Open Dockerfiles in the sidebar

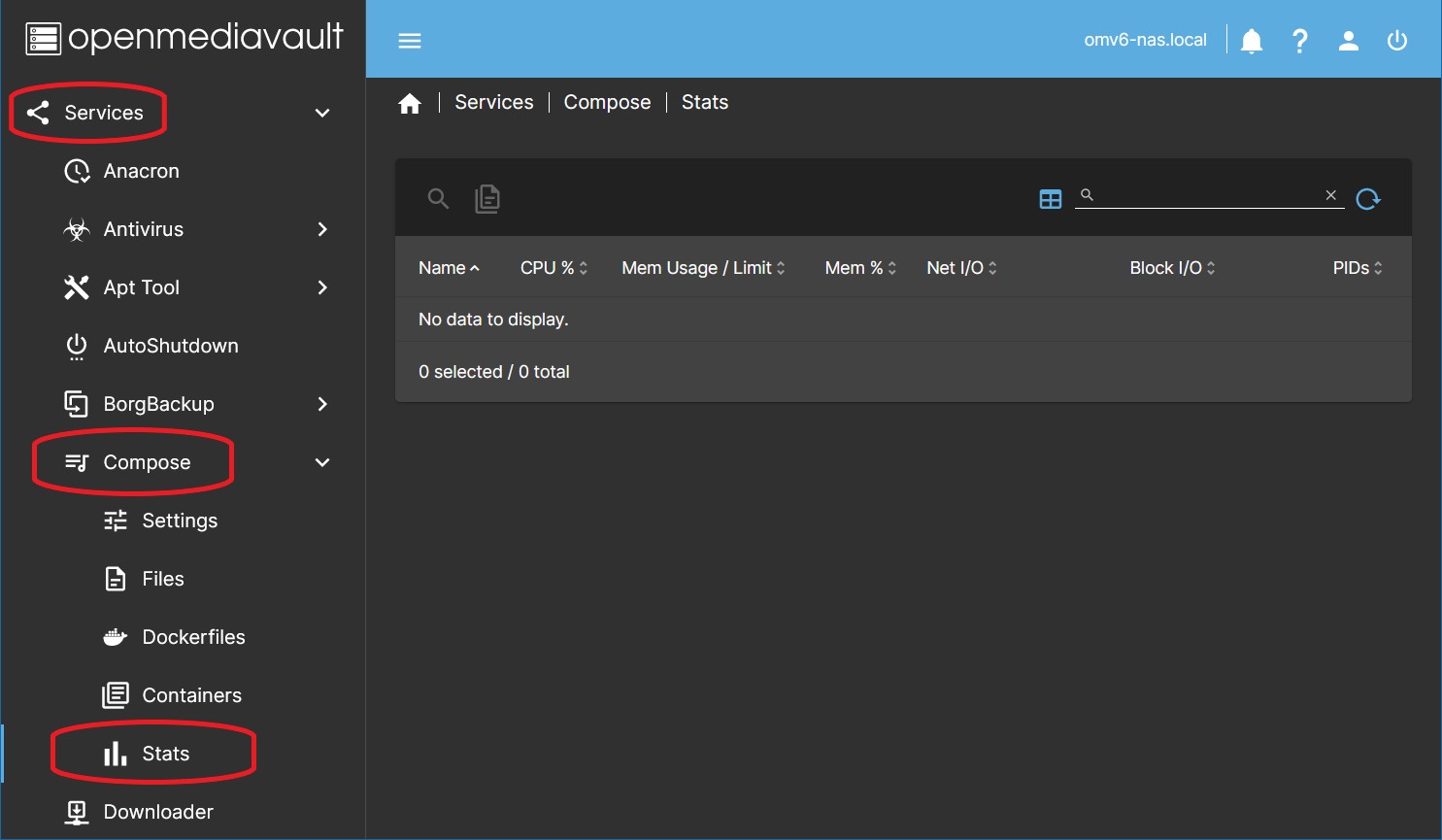pos(193,637)
